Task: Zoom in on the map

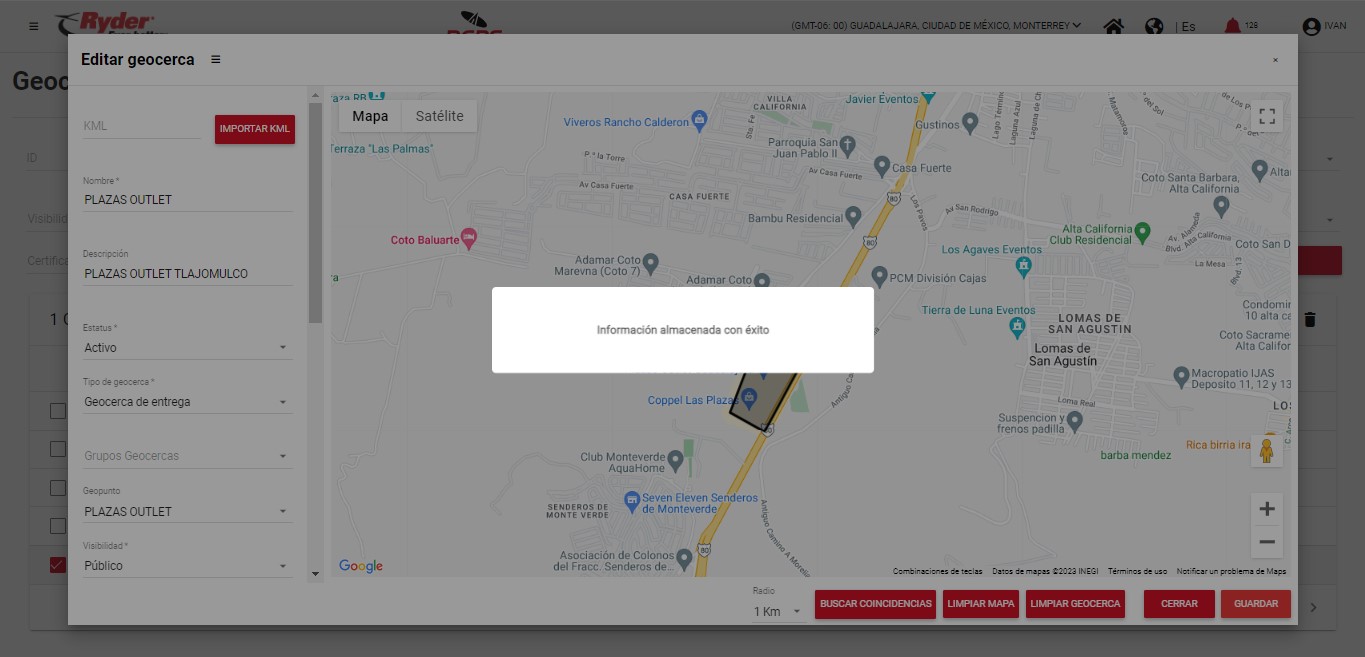Action: [1267, 509]
